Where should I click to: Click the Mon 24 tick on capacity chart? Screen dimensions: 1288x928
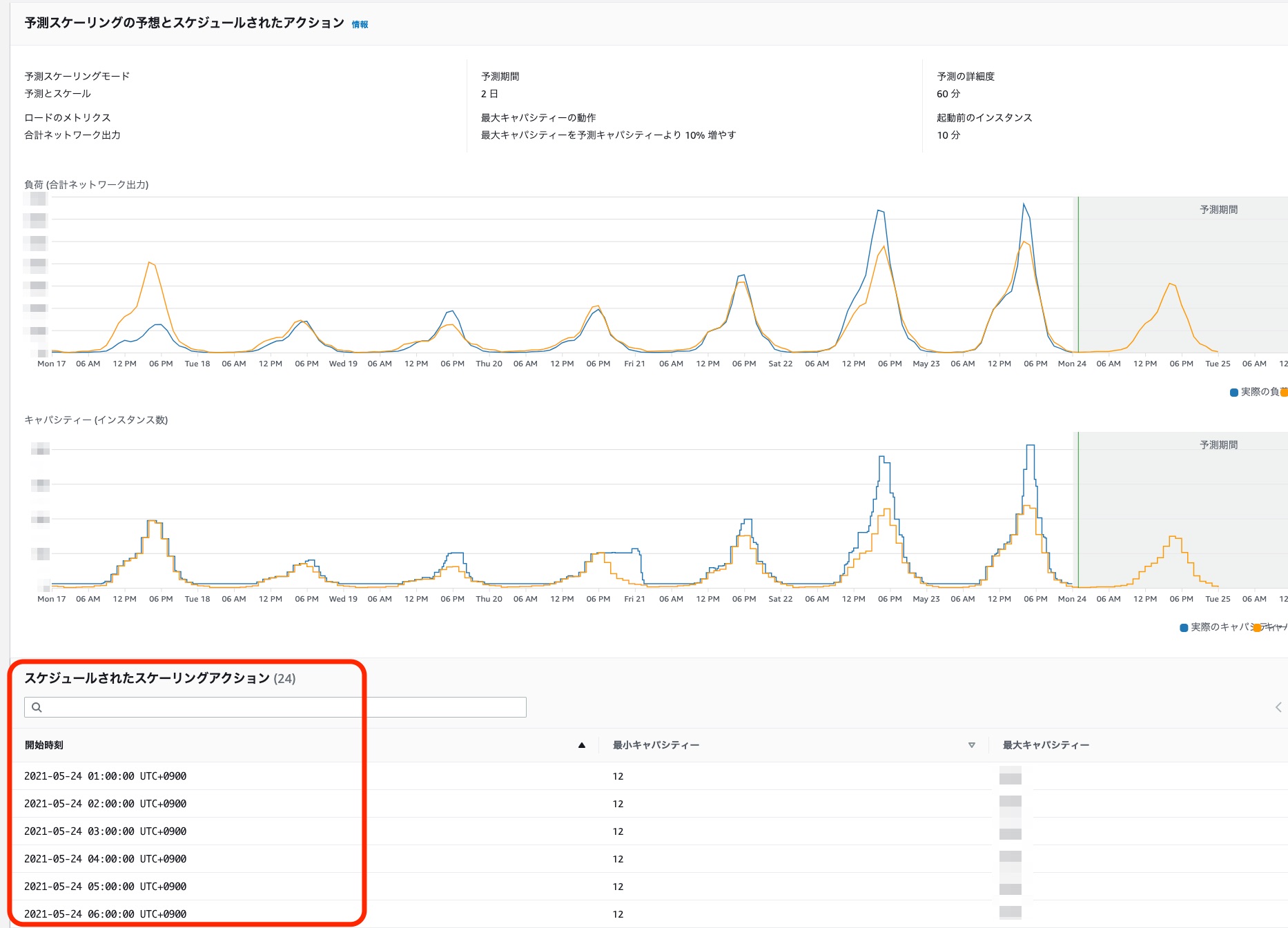coord(1072,599)
